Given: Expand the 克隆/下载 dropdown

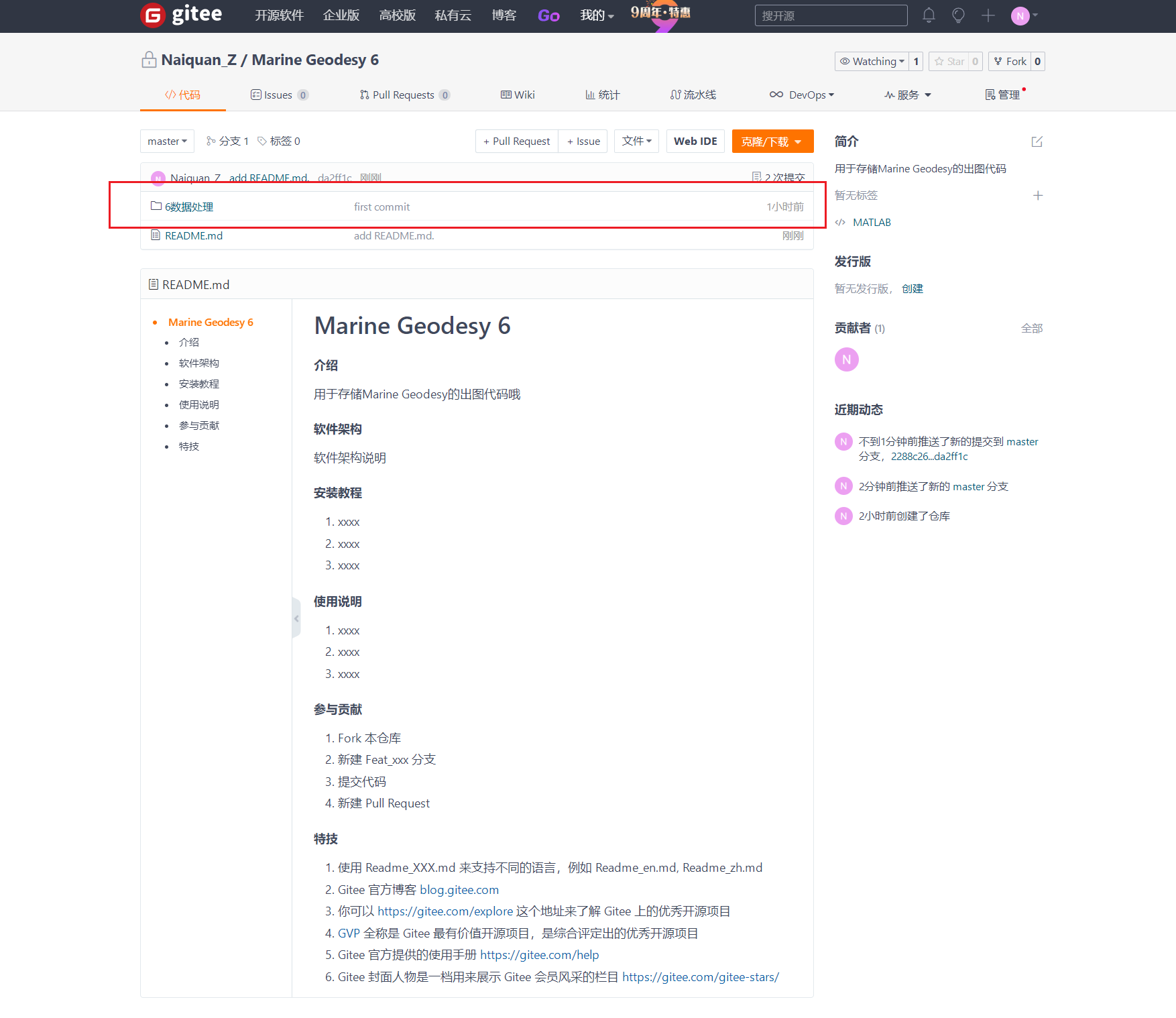Looking at the screenshot, I should (x=772, y=141).
